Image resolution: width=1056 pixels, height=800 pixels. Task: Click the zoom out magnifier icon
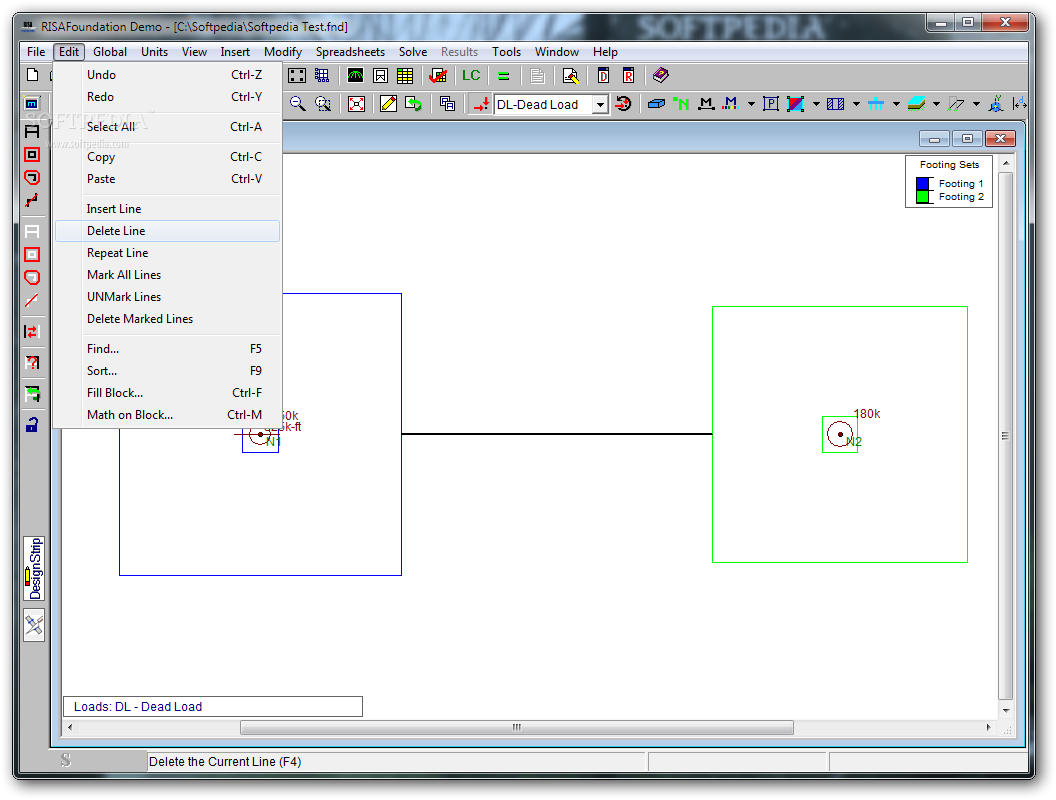coord(297,104)
